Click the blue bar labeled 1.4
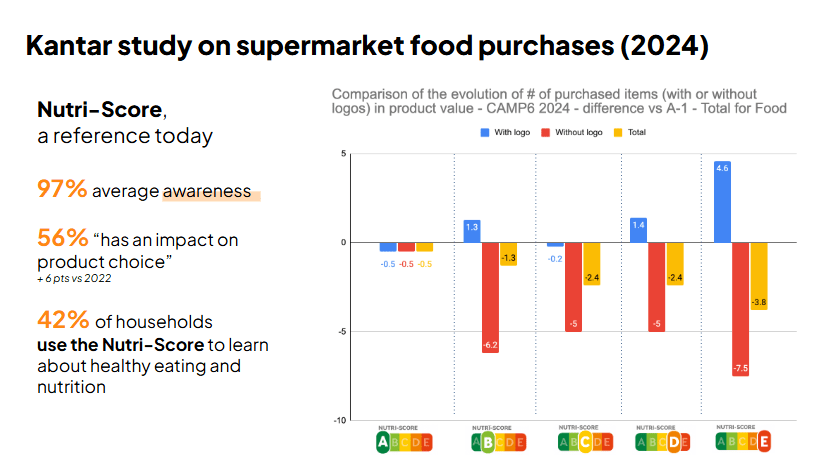The height and width of the screenshot is (461, 824). (x=639, y=230)
